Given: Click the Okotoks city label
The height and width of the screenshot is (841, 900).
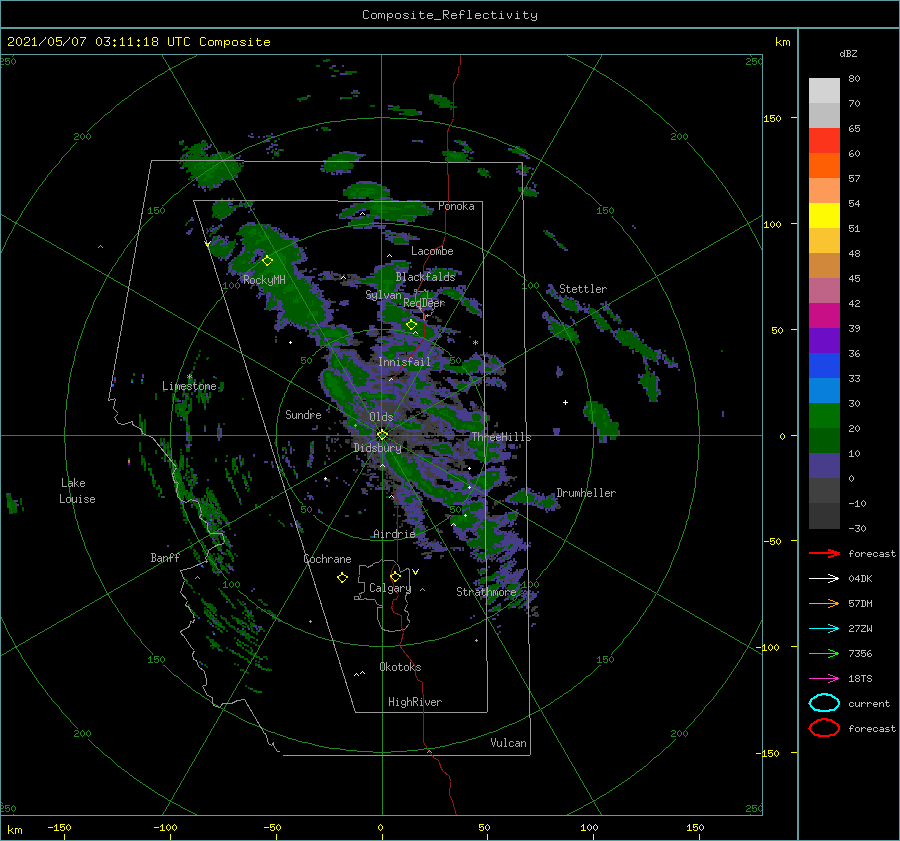Looking at the screenshot, I should (400, 667).
